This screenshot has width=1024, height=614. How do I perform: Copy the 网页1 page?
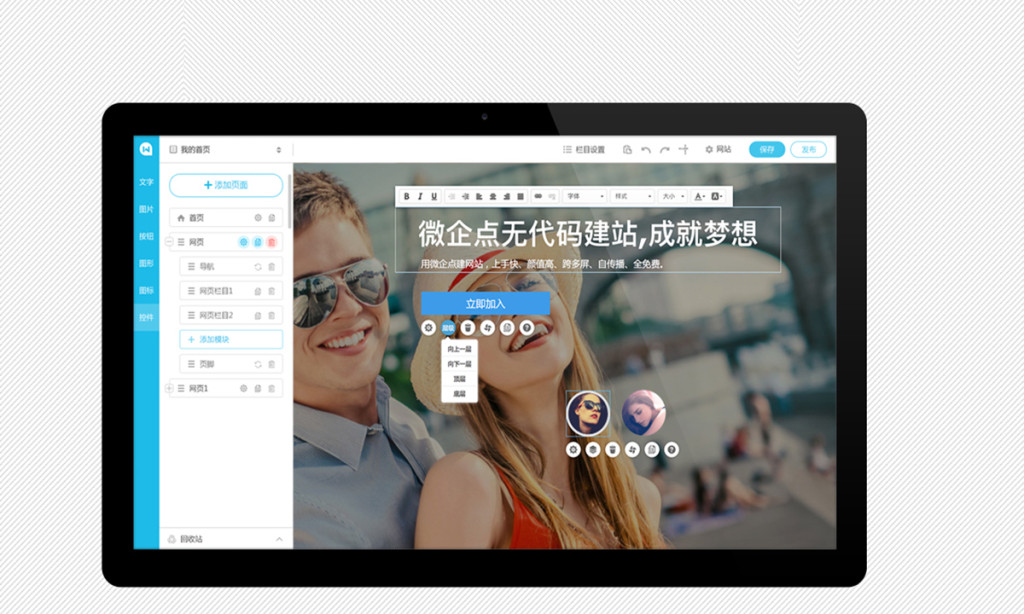pyautogui.click(x=258, y=388)
